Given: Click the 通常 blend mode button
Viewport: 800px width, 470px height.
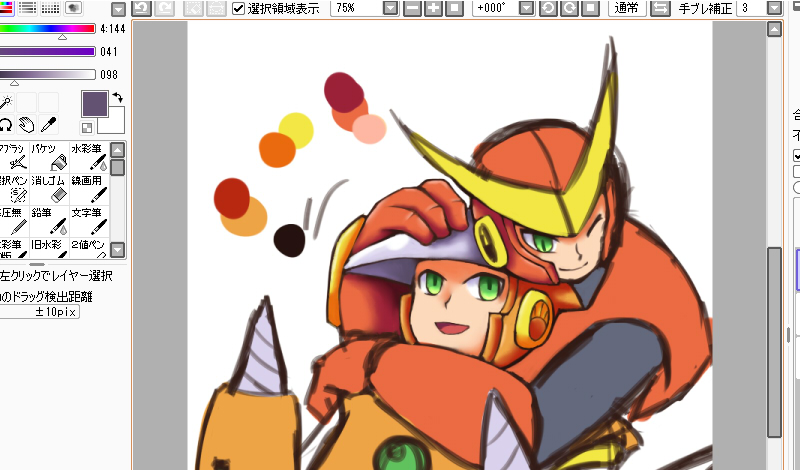Looking at the screenshot, I should (x=627, y=8).
